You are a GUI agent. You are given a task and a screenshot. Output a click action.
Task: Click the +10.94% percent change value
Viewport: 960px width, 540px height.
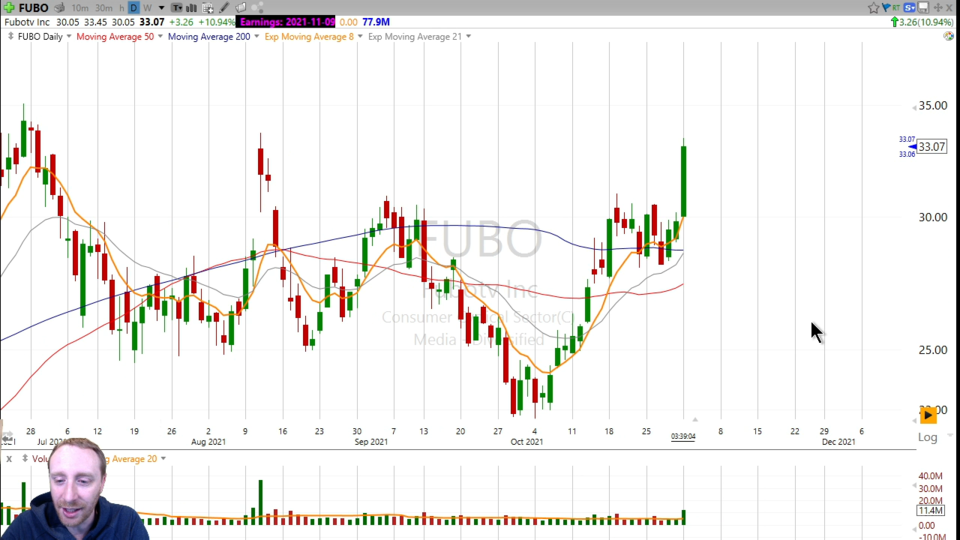pos(216,22)
